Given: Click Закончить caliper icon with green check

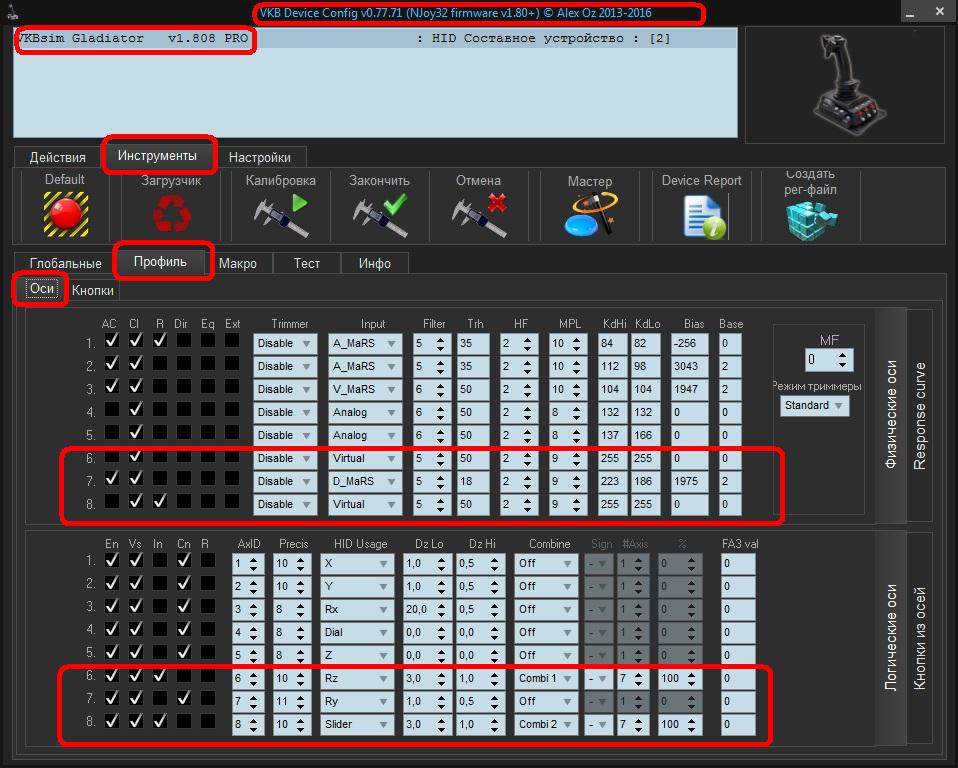Looking at the screenshot, I should [x=379, y=214].
